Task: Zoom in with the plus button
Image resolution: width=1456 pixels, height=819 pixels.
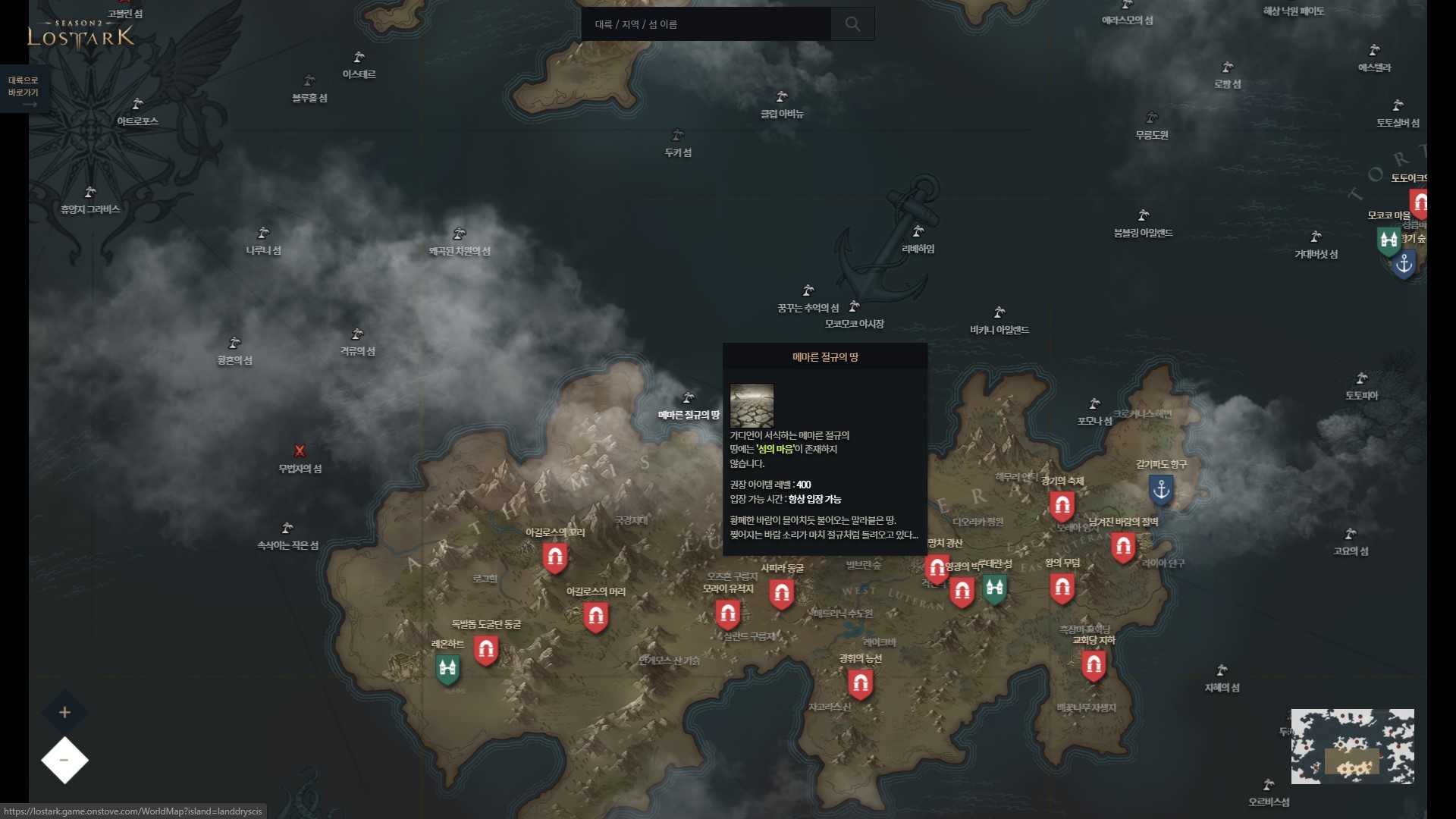Action: coord(64,712)
